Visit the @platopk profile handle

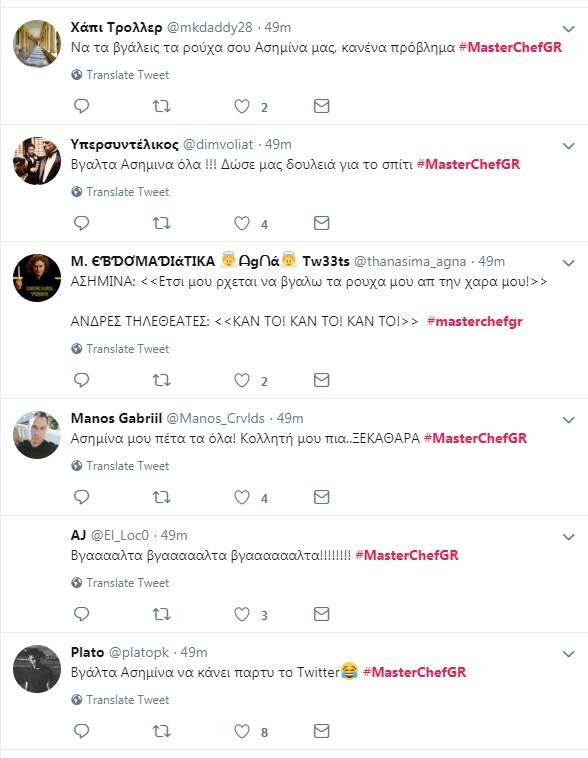pyautogui.click(x=139, y=653)
